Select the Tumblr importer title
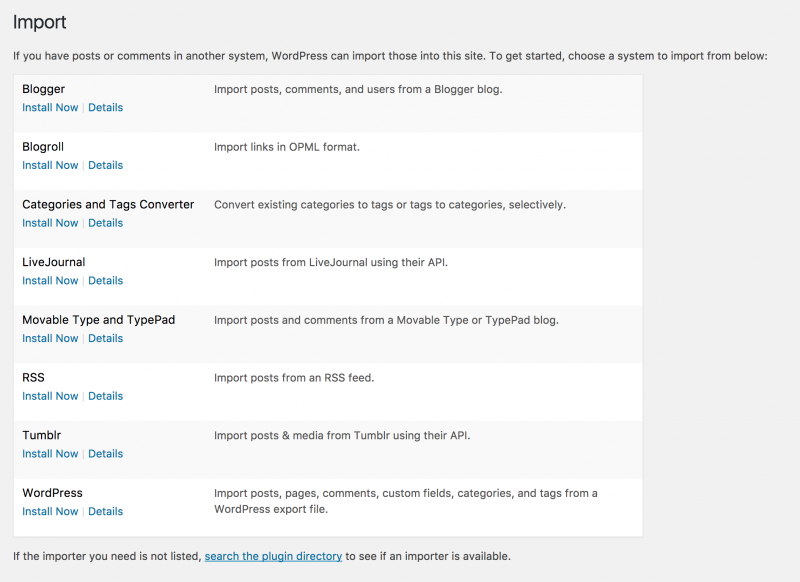This screenshot has height=582, width=800. click(x=41, y=434)
